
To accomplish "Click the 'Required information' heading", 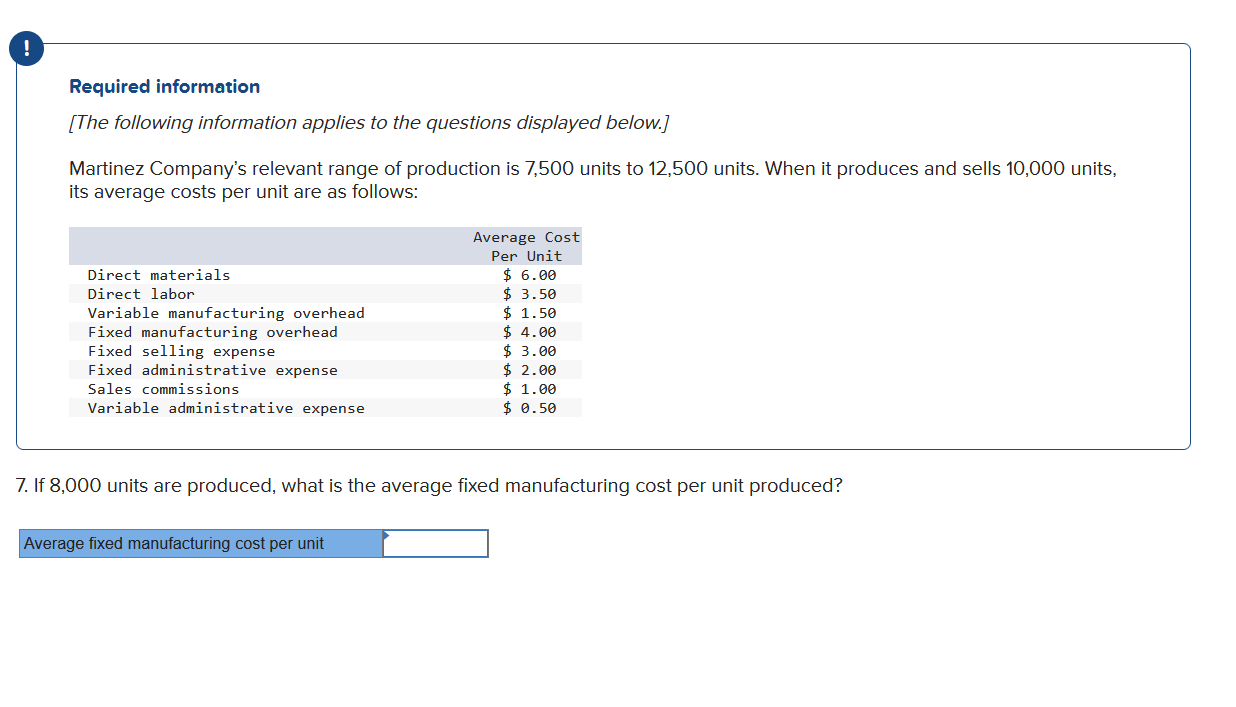I will 164,87.
